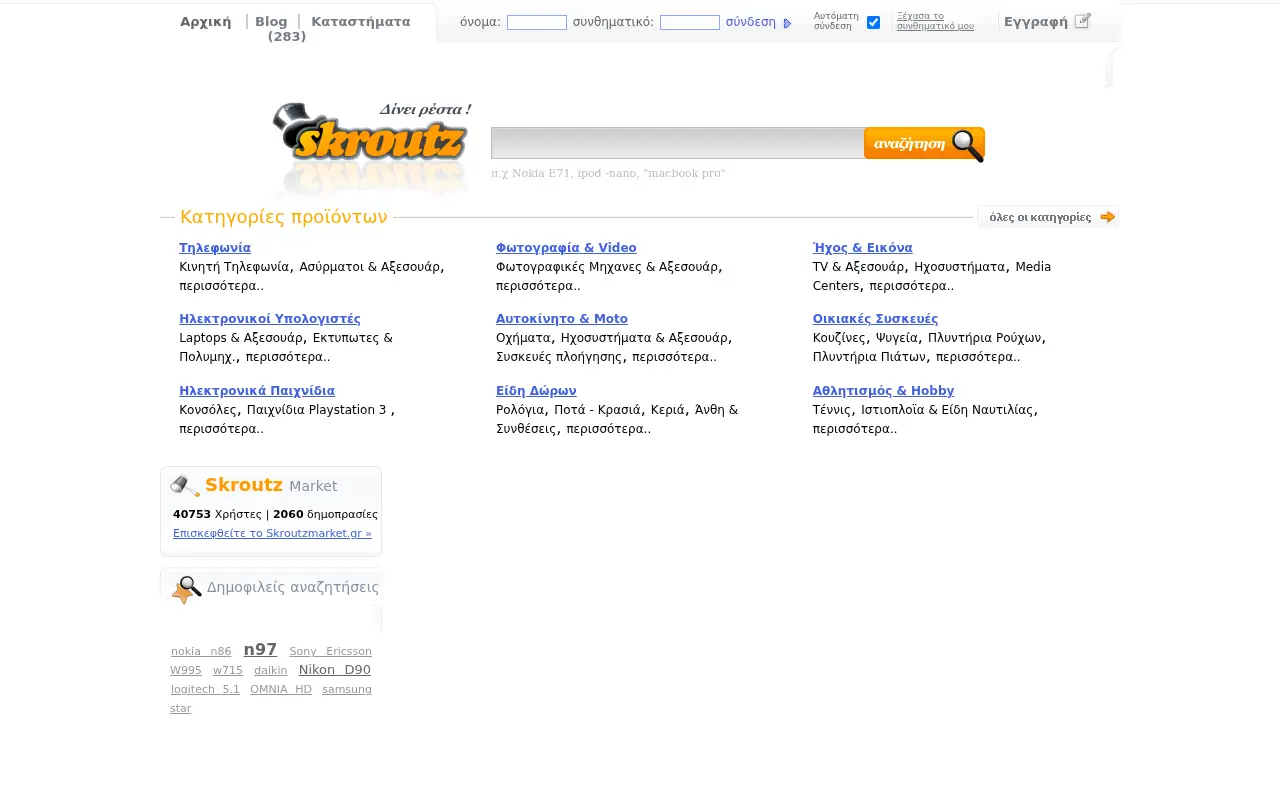Click the Δημοφιλείς αναζητήσεις star magnifier icon

[x=186, y=590]
